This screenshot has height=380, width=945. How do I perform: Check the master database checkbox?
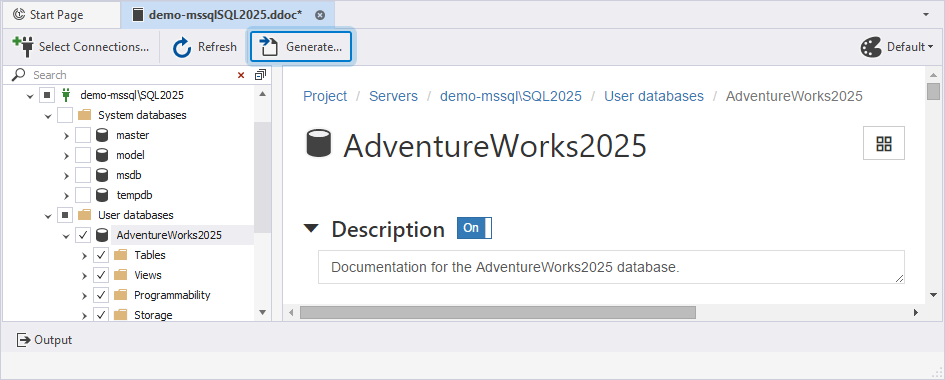click(83, 135)
